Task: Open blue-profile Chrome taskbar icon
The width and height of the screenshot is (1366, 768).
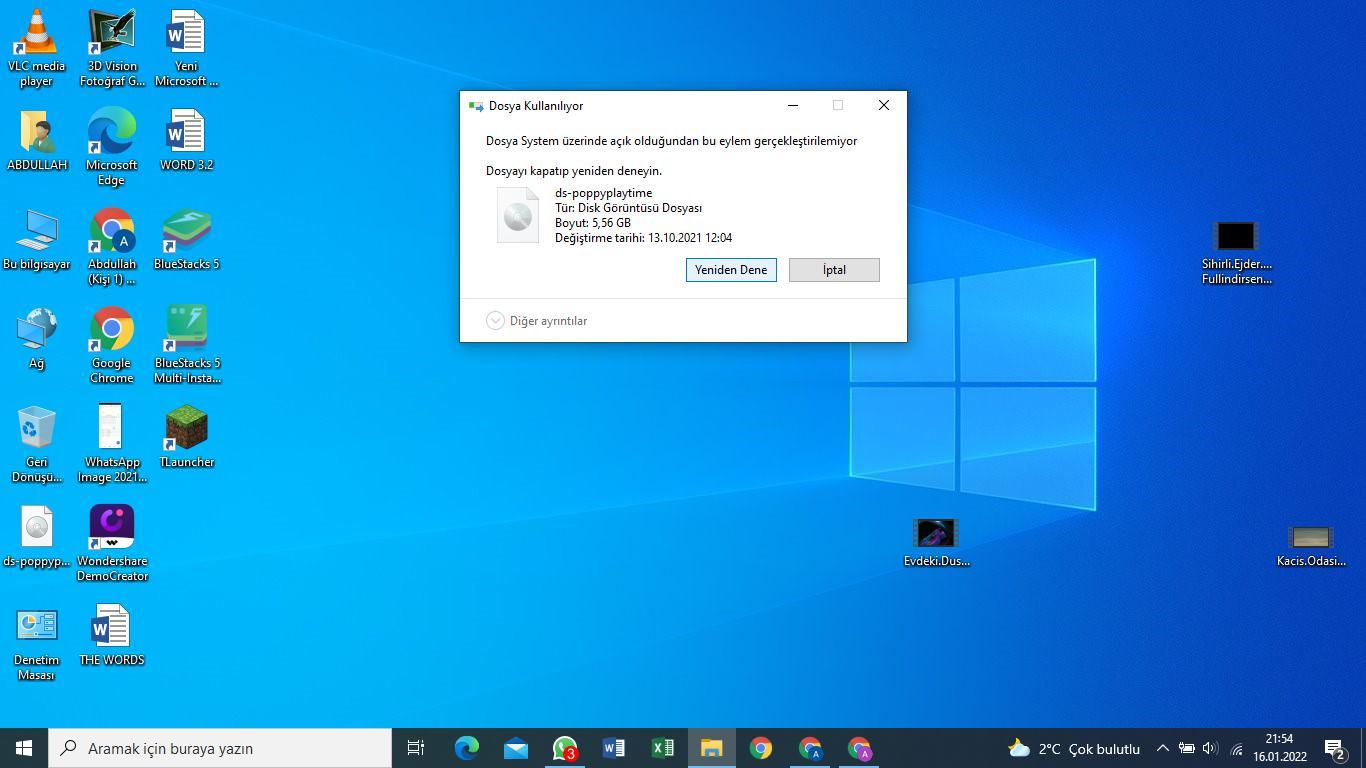Action: point(810,748)
